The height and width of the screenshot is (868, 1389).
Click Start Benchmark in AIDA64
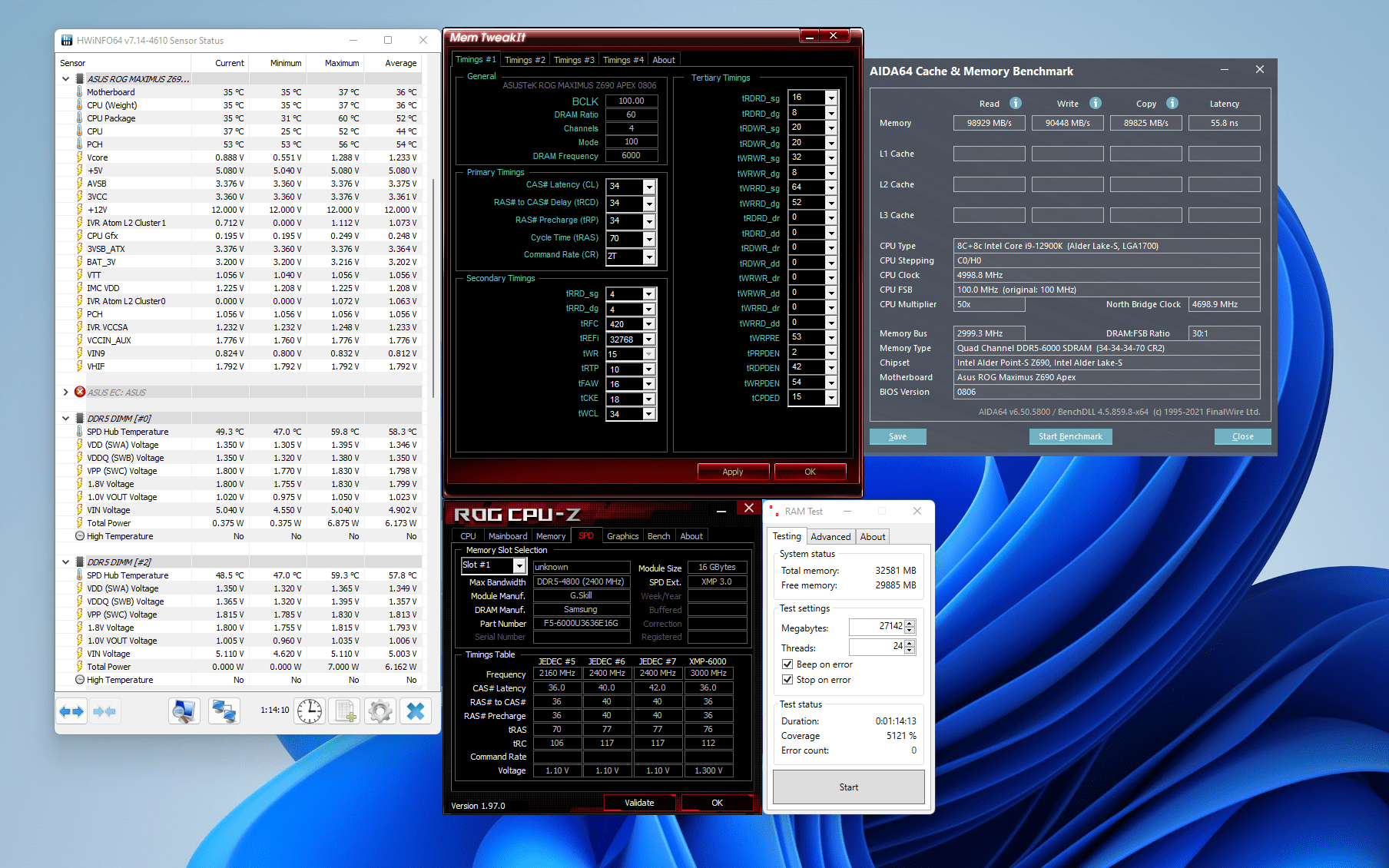(x=1070, y=436)
